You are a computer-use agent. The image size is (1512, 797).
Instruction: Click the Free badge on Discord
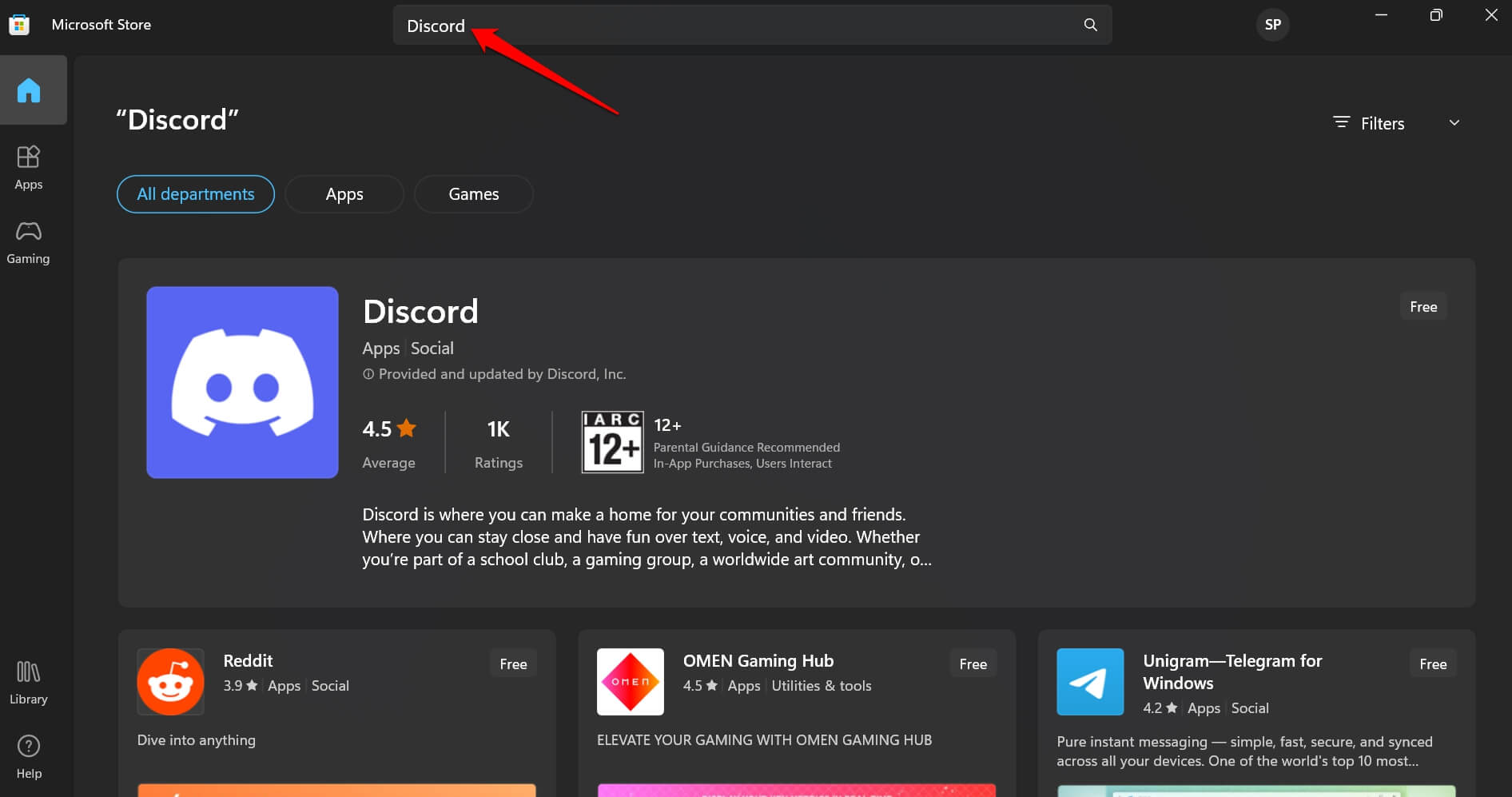point(1422,305)
